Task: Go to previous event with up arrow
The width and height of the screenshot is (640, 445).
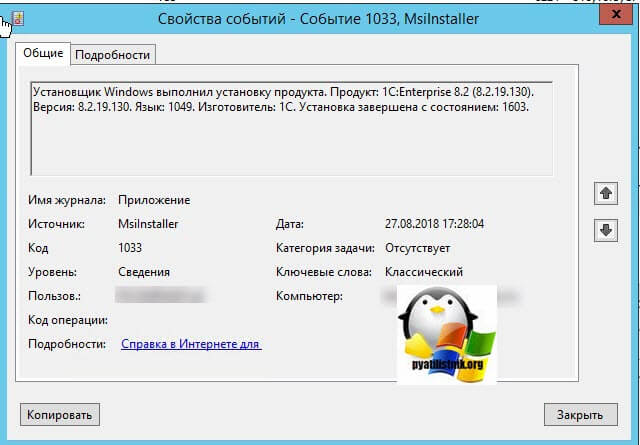Action: click(606, 193)
